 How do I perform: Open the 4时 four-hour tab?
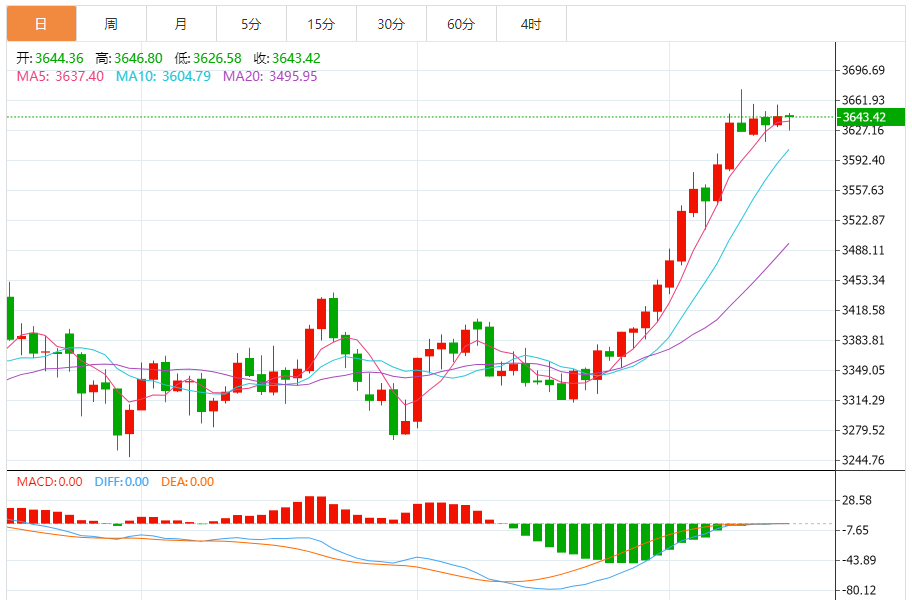[x=531, y=24]
